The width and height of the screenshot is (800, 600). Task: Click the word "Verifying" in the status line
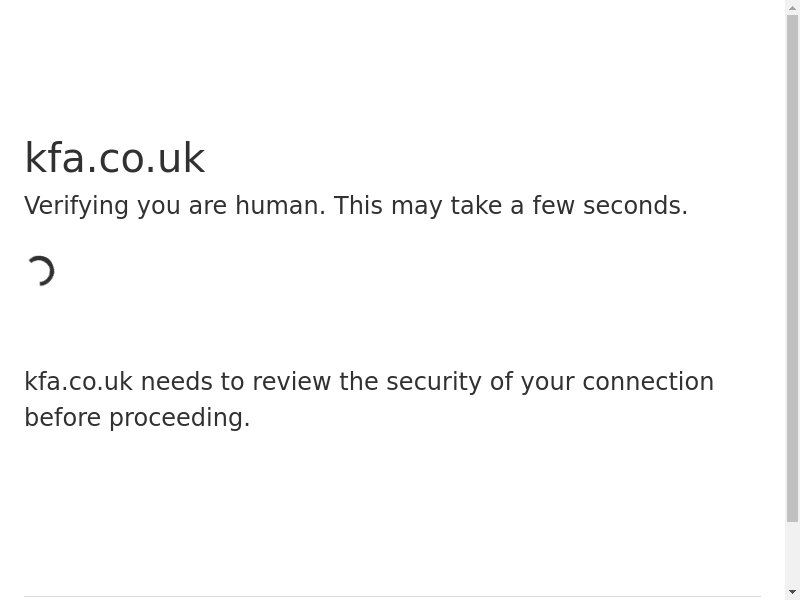pyautogui.click(x=76, y=206)
